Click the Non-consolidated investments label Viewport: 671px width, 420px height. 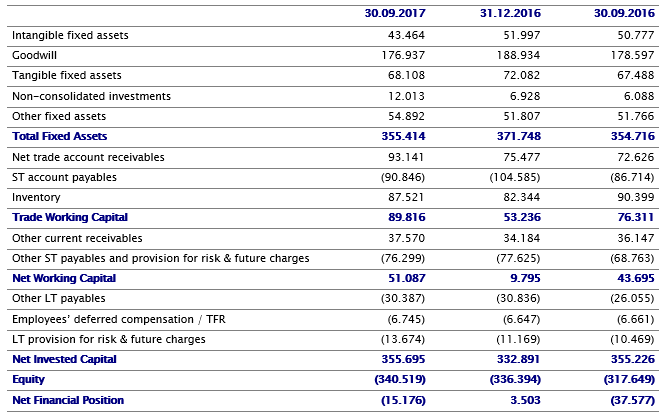(91, 96)
